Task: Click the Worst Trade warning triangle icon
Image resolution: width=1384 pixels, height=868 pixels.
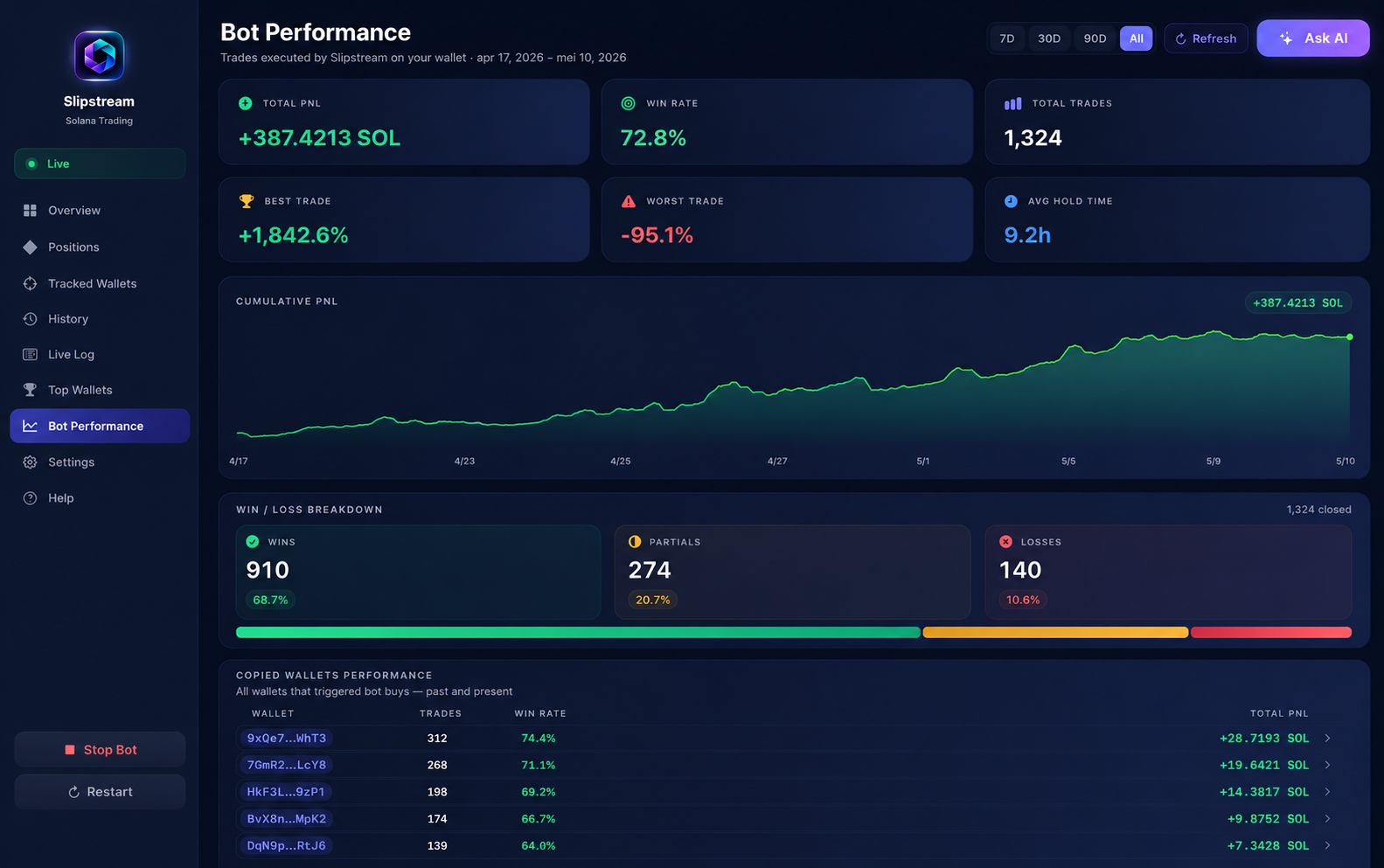Action: point(628,201)
